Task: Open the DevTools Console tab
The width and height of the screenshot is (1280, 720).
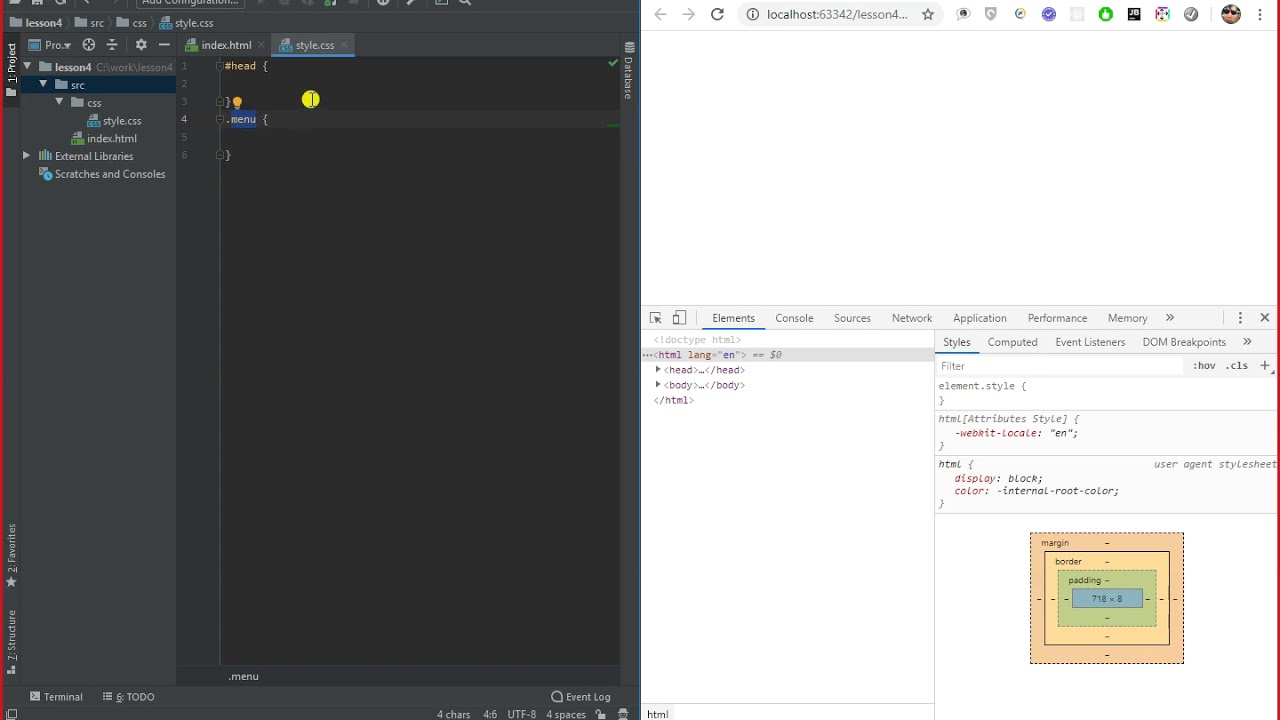Action: click(x=794, y=318)
